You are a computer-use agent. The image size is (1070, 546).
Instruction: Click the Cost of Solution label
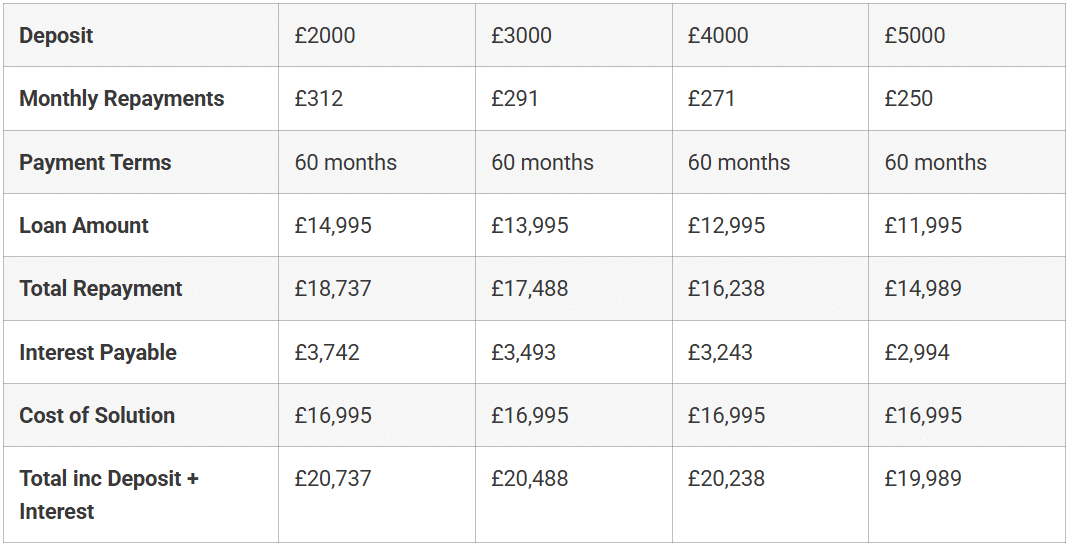point(97,415)
